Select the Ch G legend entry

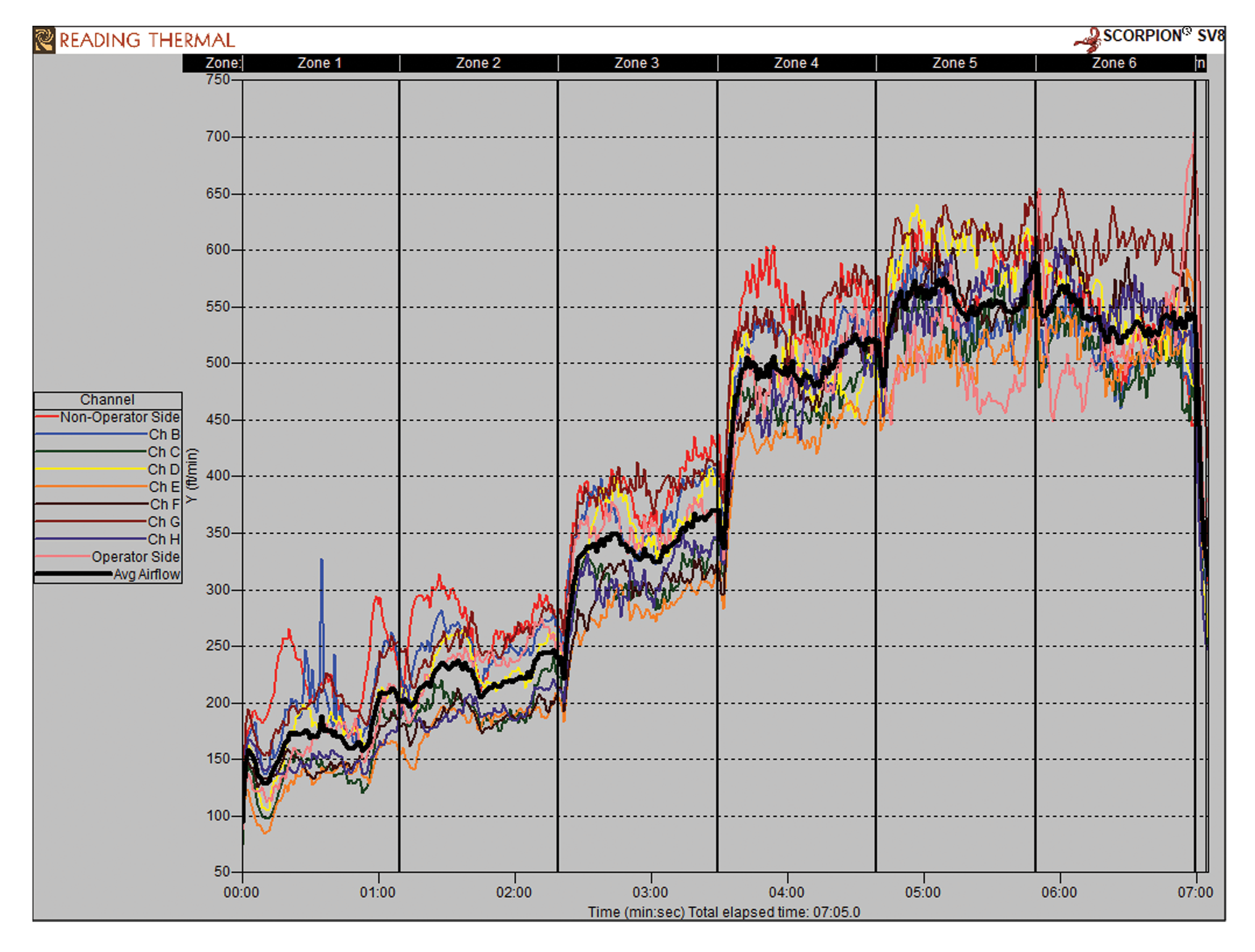pyautogui.click(x=108, y=522)
